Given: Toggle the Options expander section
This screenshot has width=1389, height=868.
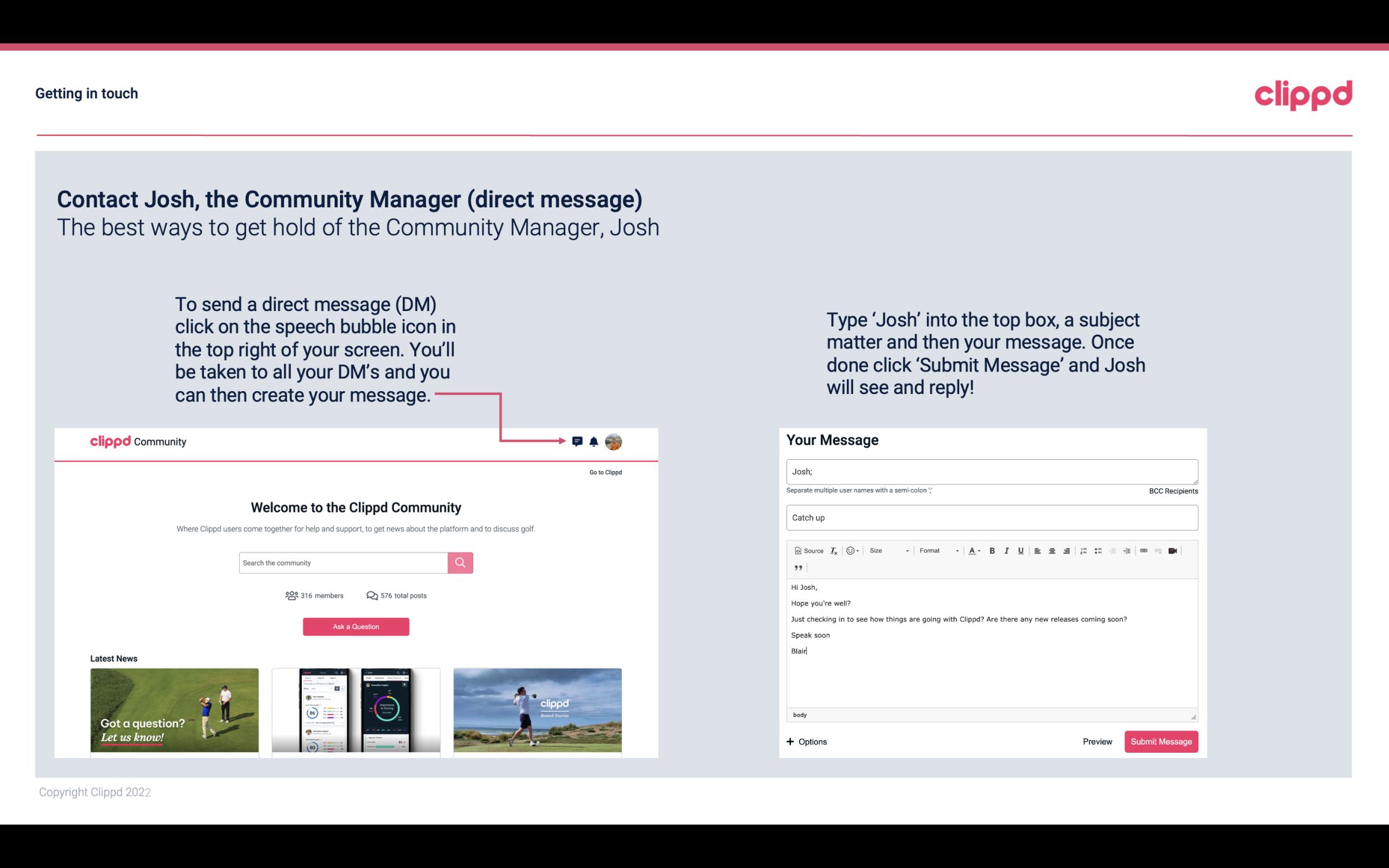Looking at the screenshot, I should 807,741.
